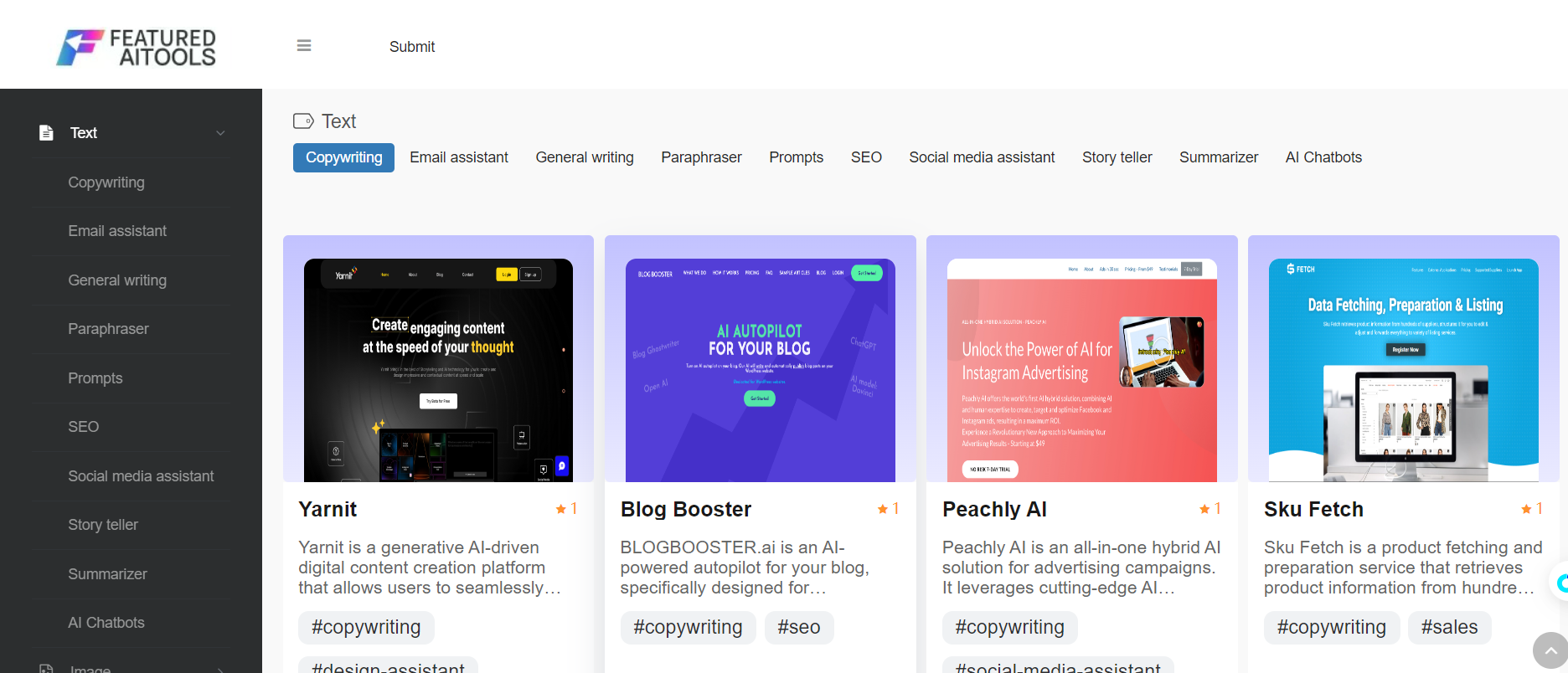Click the Featured AI Tools logo

coord(136,47)
